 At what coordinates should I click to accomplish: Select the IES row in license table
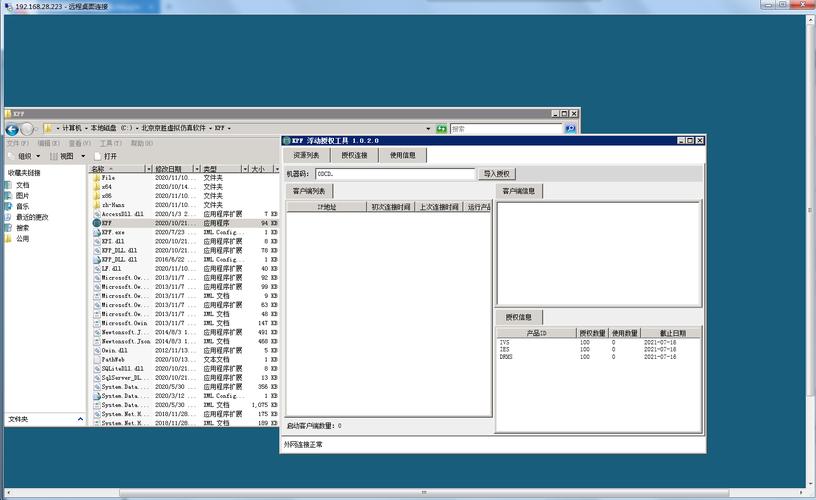click(598, 350)
